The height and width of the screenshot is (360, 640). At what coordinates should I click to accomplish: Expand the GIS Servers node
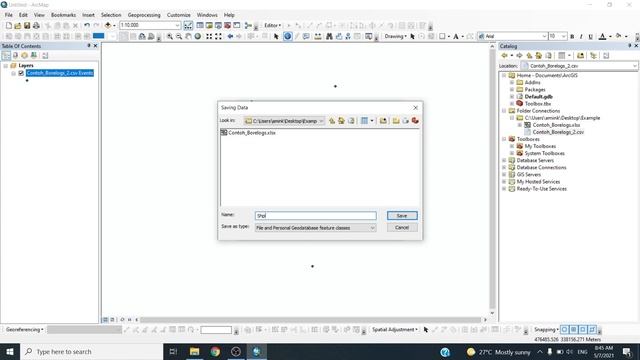click(x=504, y=175)
